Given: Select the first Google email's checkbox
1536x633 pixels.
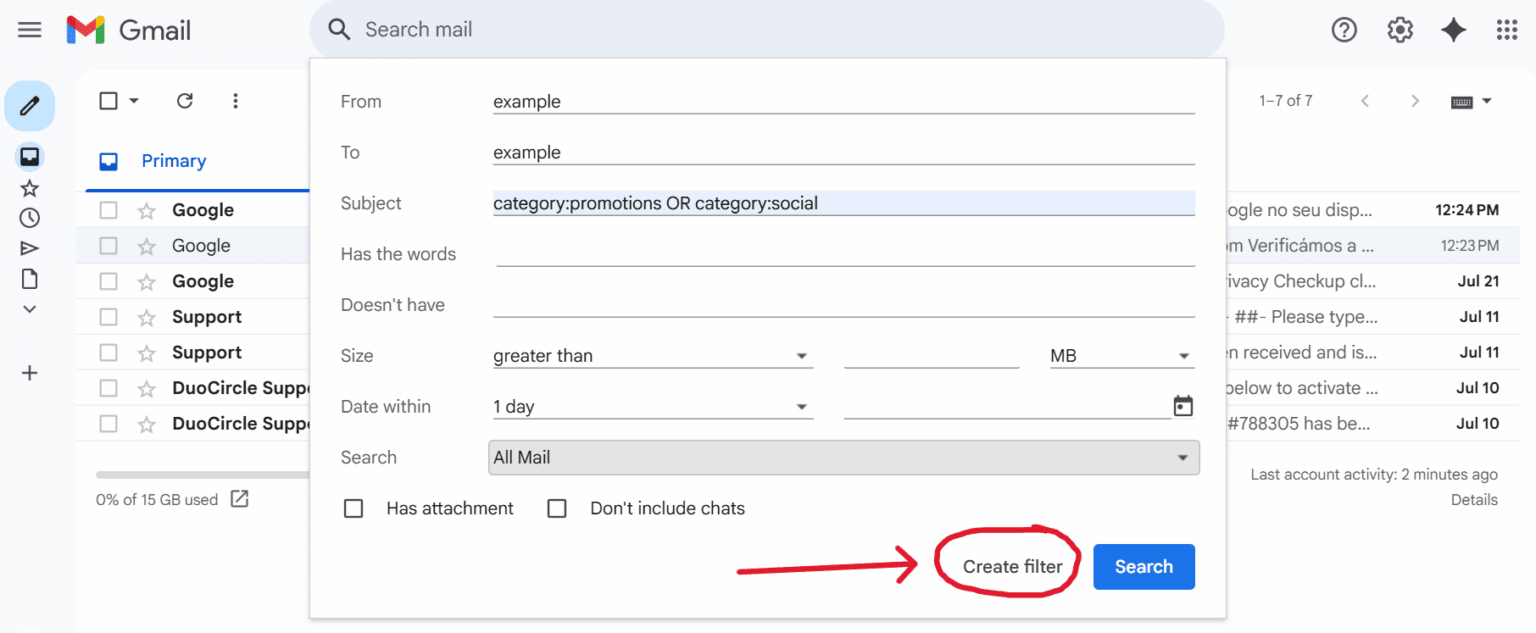Looking at the screenshot, I should [108, 209].
